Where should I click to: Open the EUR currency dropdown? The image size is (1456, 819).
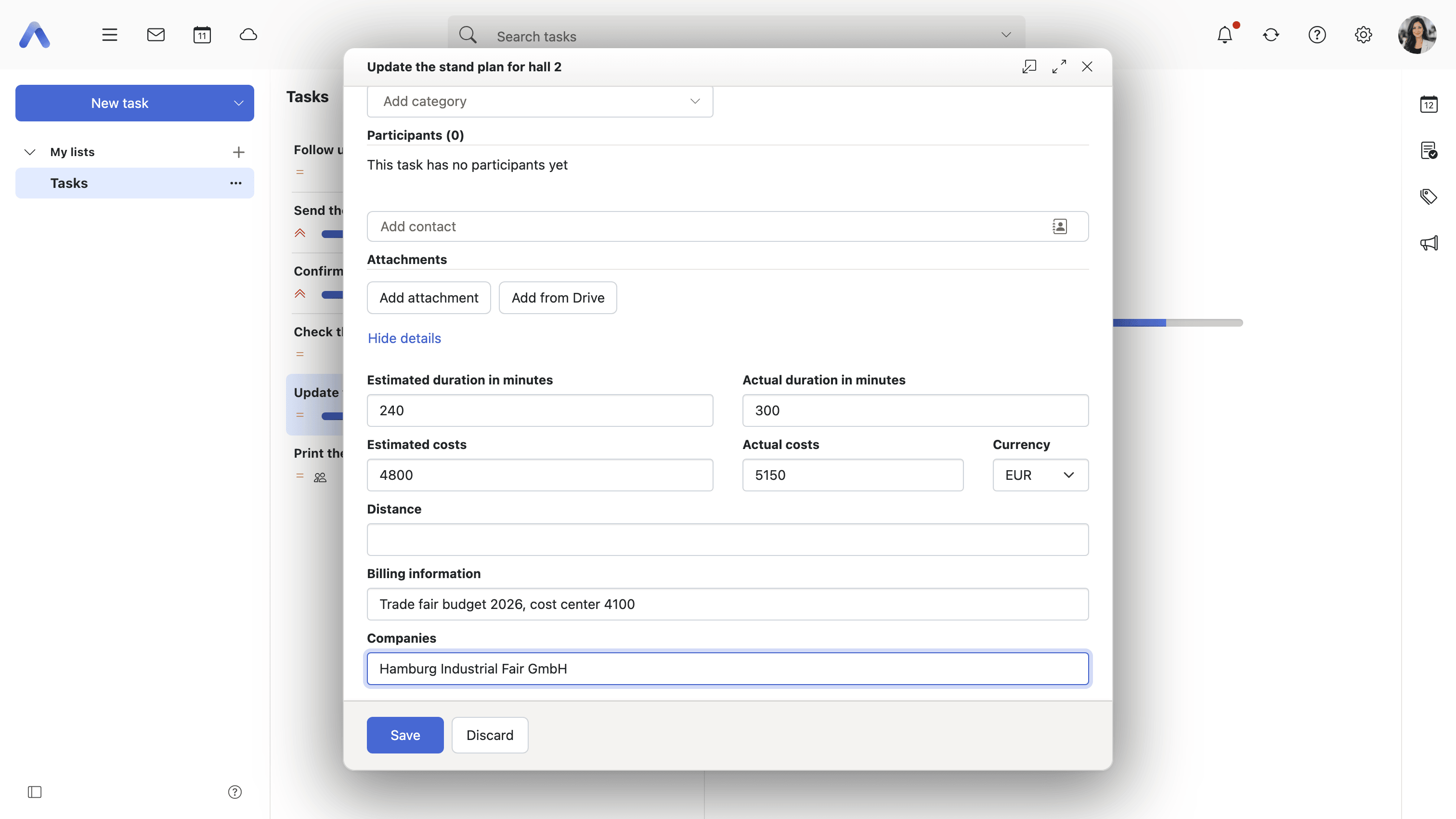[x=1040, y=475]
